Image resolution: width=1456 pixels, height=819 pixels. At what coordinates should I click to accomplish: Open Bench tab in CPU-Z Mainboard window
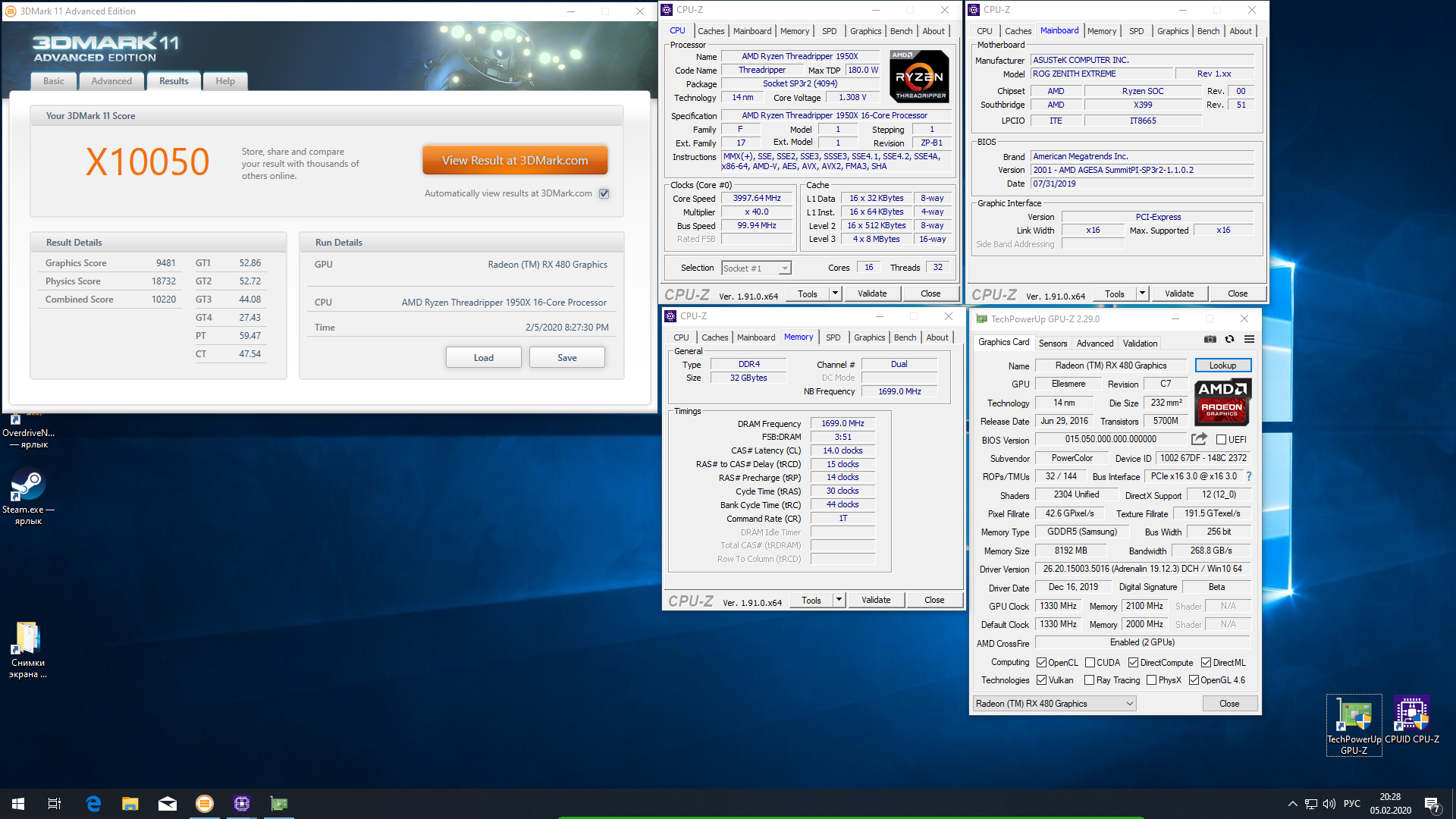tap(1208, 31)
